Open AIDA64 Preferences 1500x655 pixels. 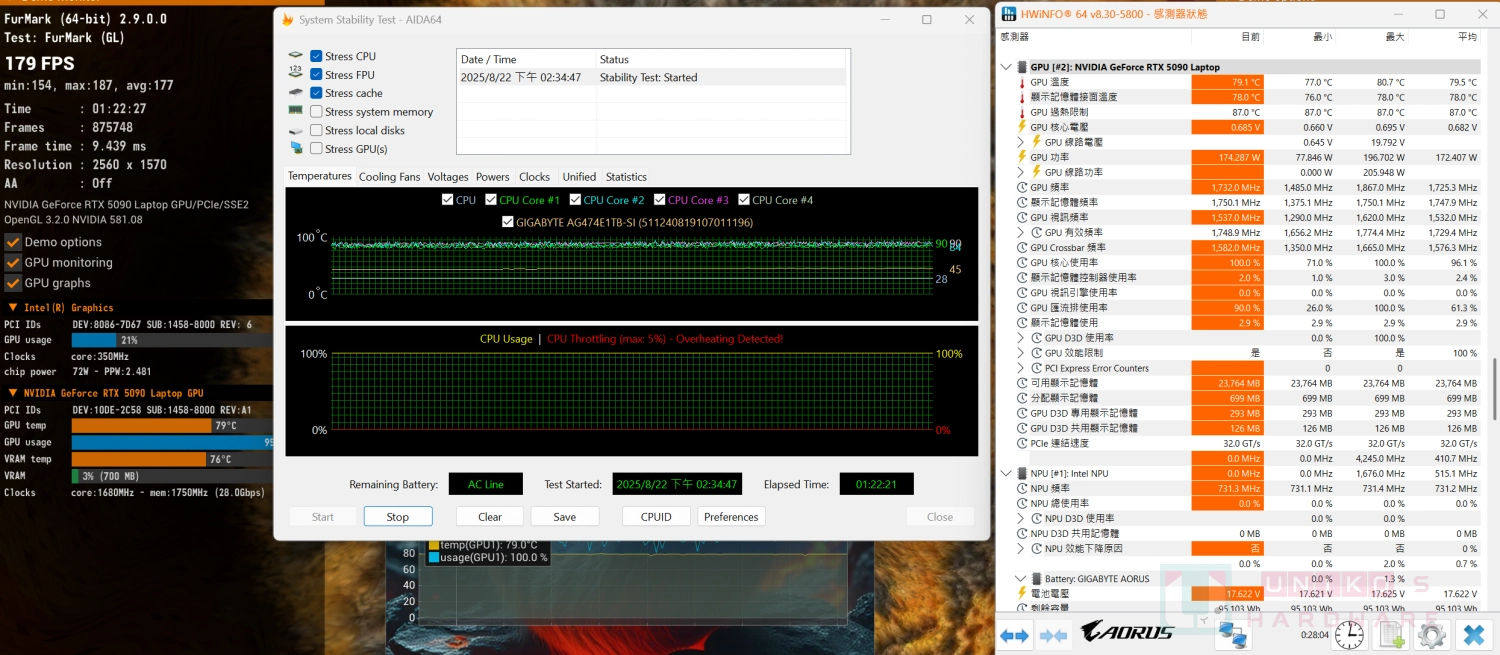[731, 517]
